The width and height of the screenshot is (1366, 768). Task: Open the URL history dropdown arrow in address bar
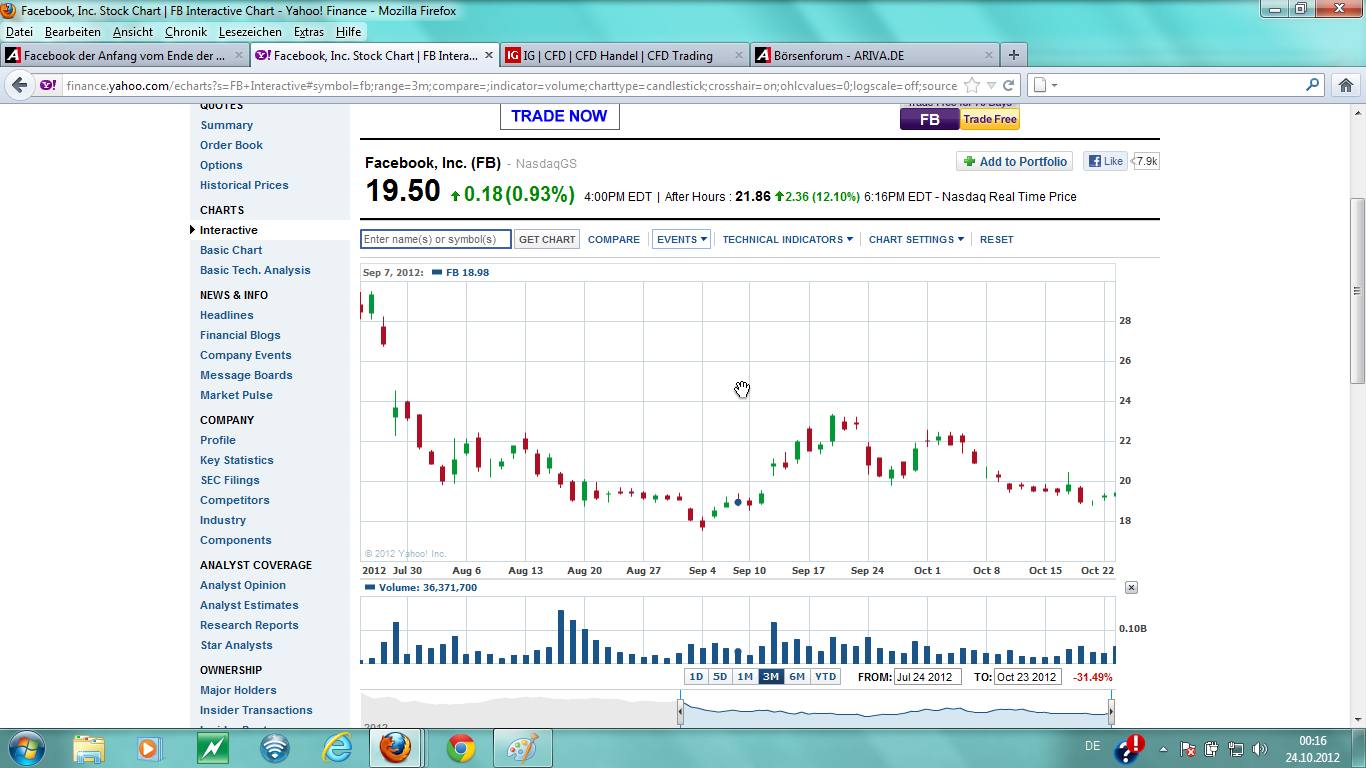coord(991,86)
